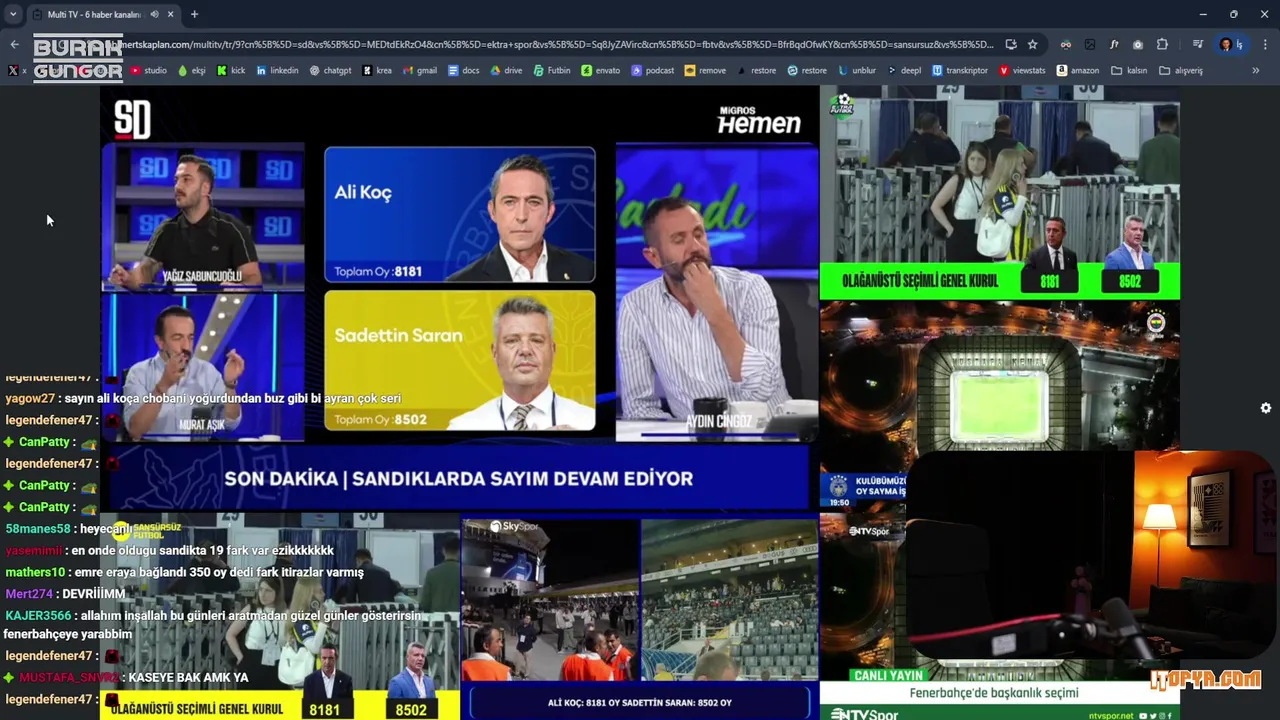Open the chatgpt bookmark
This screenshot has height=720, width=1280.
click(x=330, y=71)
